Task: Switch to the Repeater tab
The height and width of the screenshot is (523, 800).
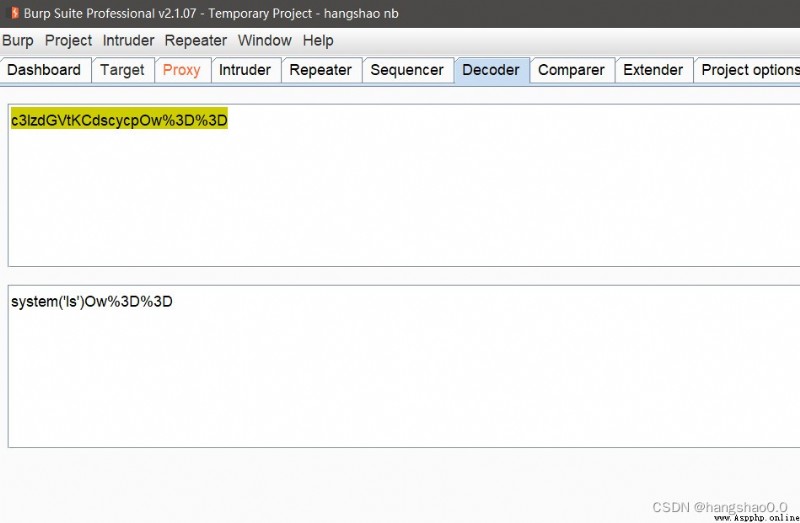Action: (320, 70)
